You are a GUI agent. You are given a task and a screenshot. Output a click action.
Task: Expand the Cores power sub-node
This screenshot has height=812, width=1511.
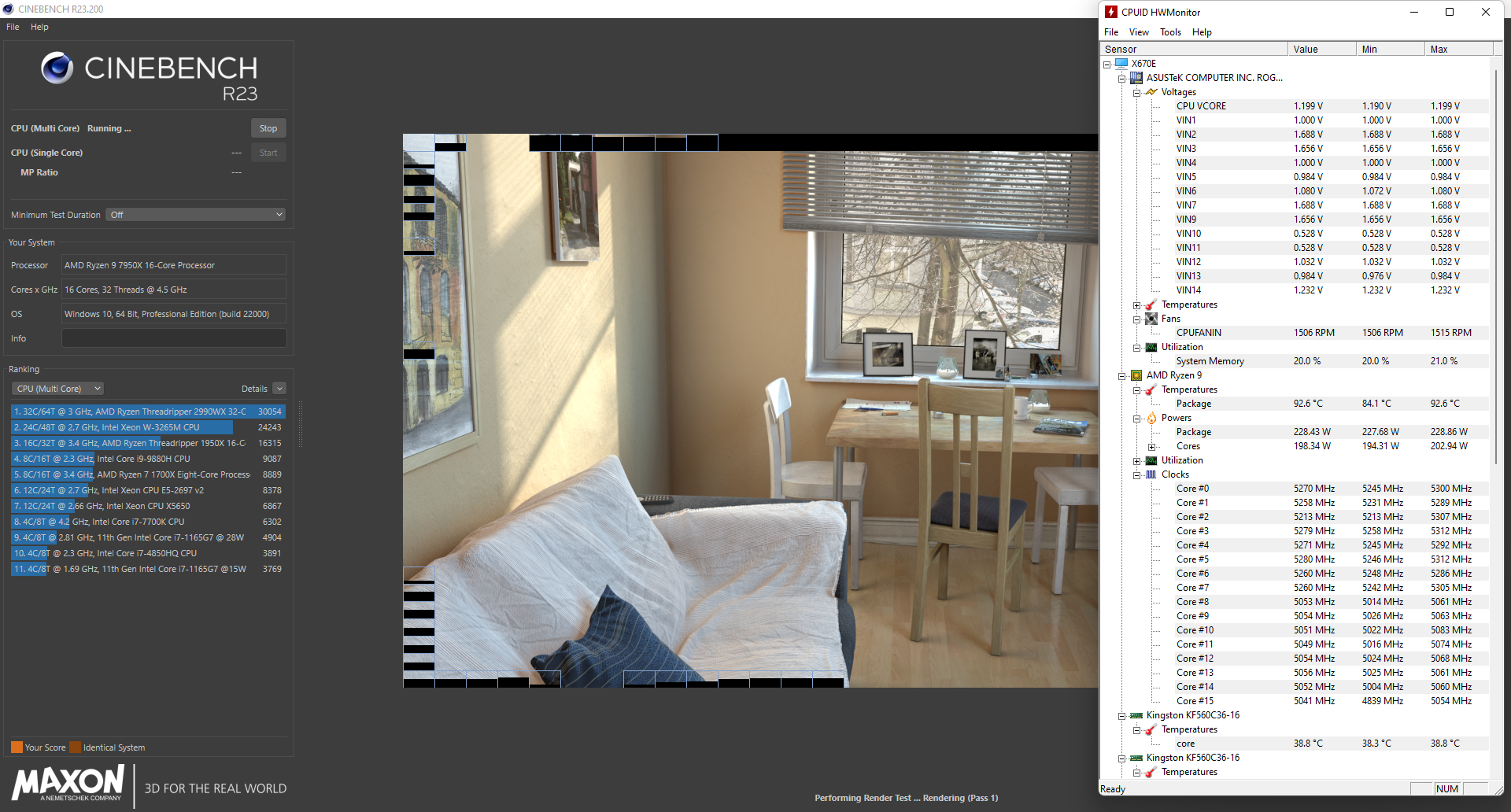tap(1151, 446)
